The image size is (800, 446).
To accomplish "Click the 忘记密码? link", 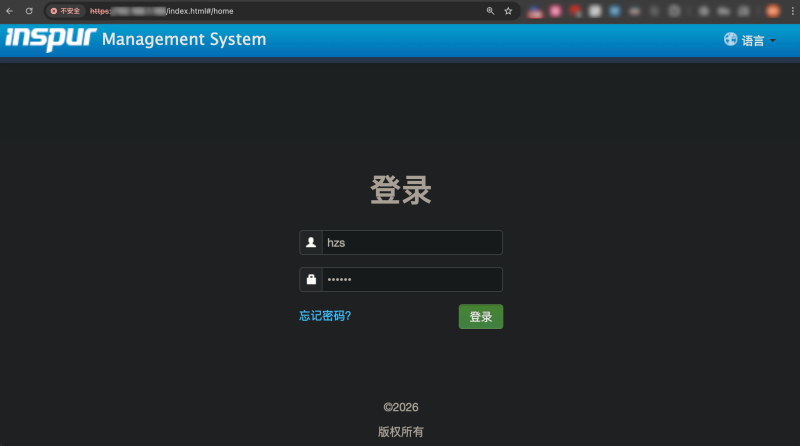I will click(x=325, y=316).
